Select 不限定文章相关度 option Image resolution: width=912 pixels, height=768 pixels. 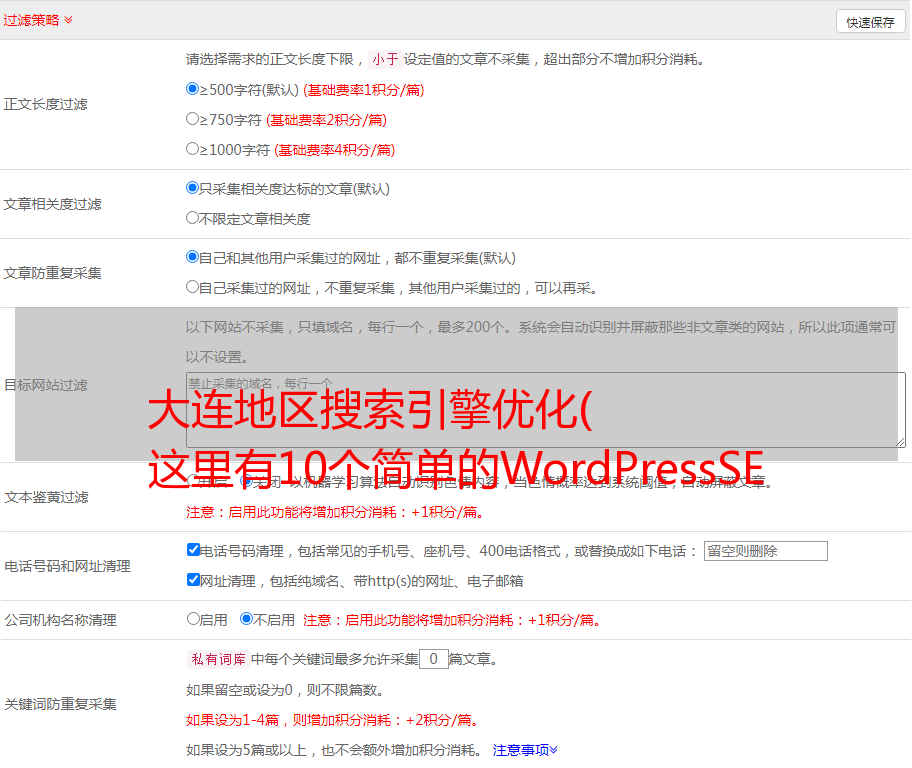(192, 218)
